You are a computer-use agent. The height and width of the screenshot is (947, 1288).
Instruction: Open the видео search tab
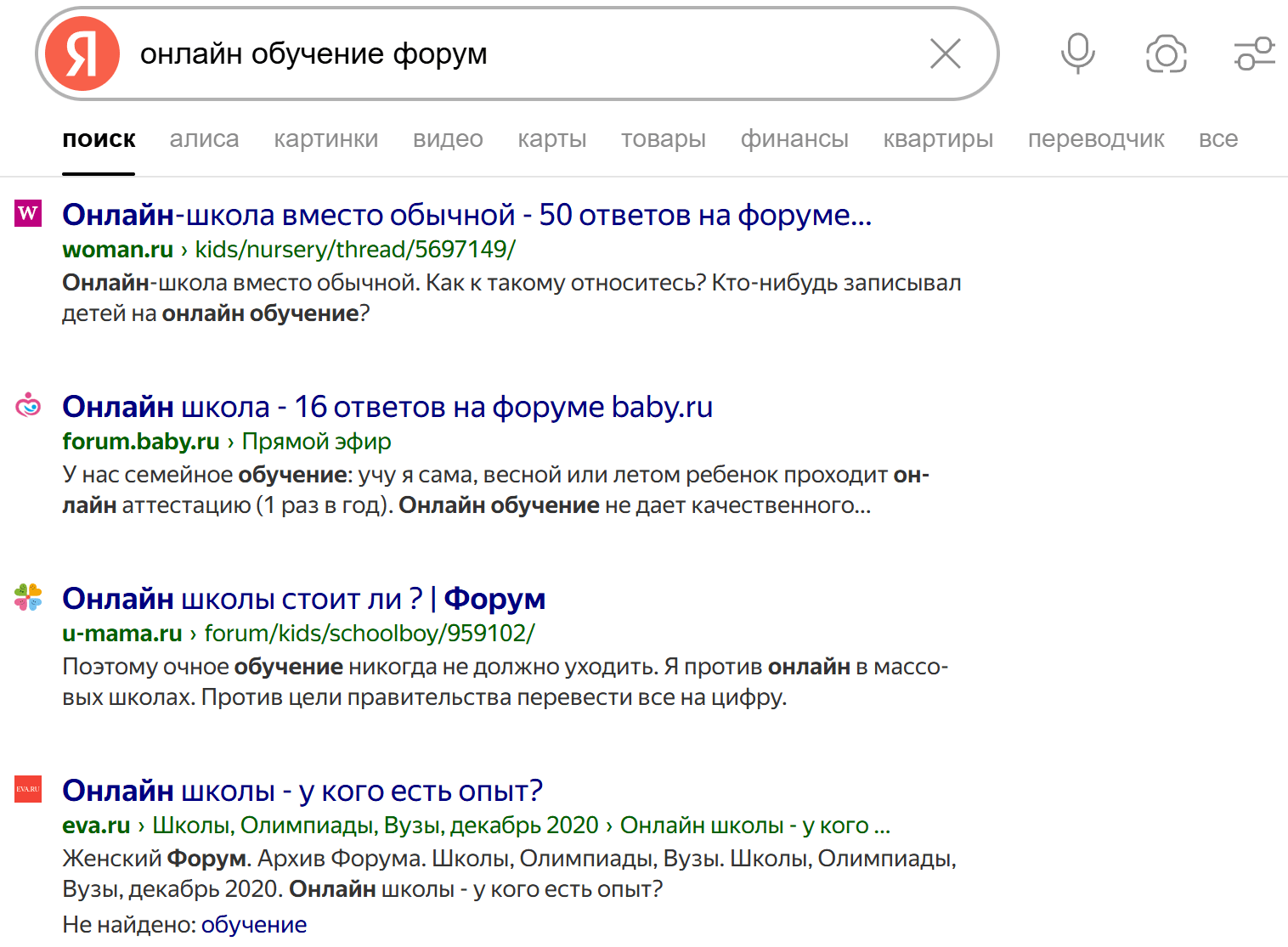pos(447,139)
